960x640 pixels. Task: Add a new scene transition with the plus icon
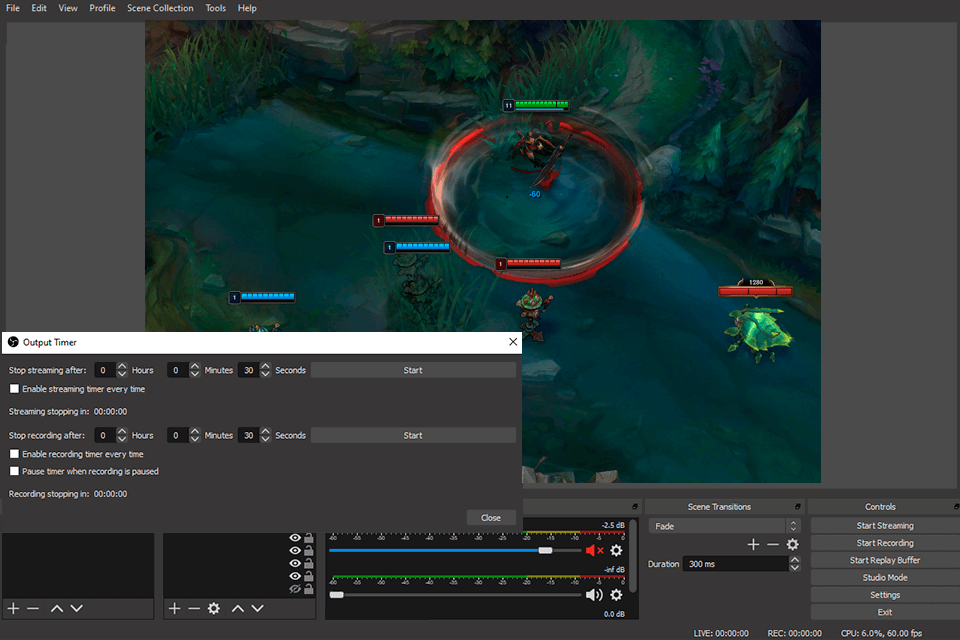pyautogui.click(x=752, y=544)
